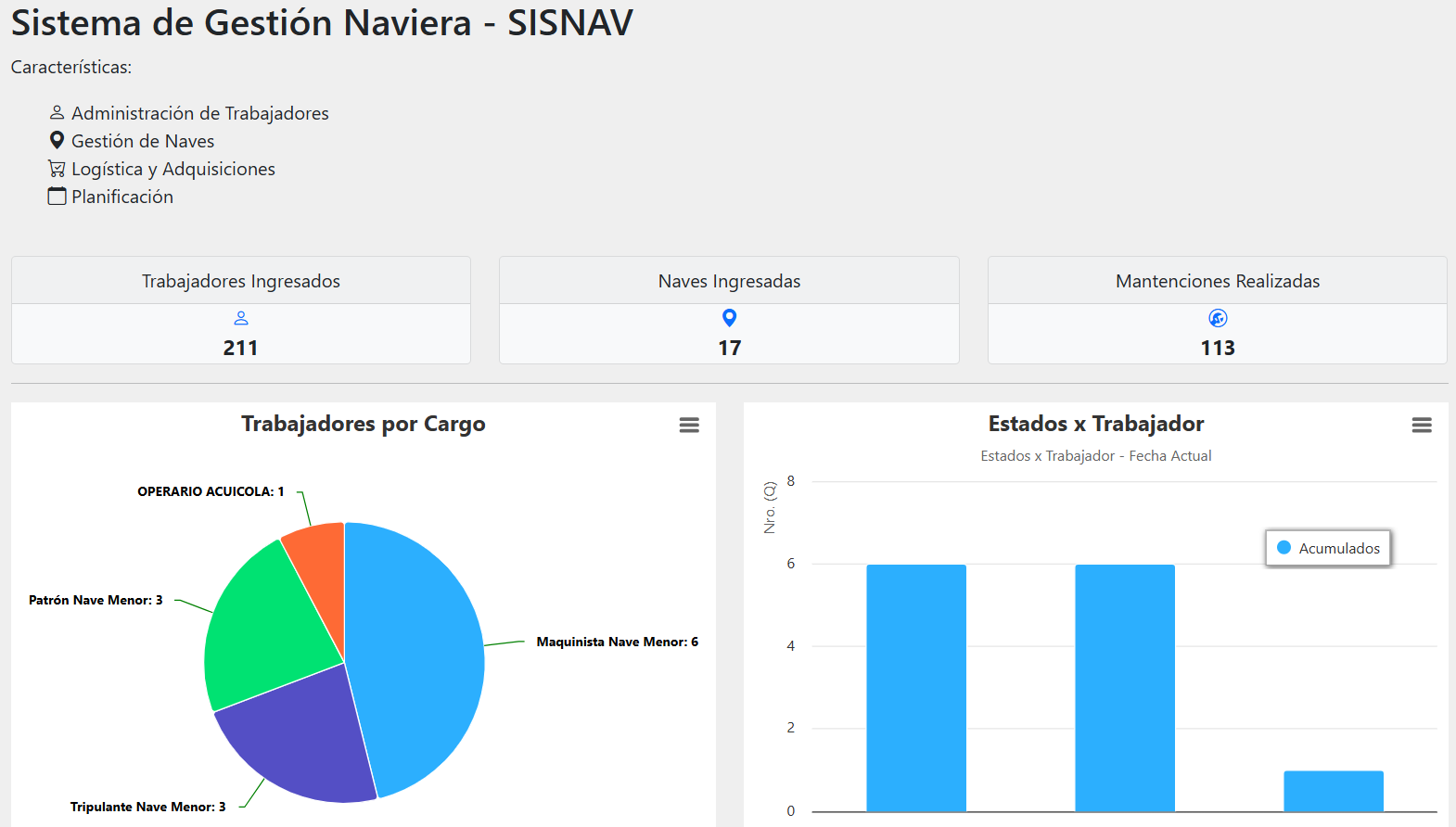The height and width of the screenshot is (827, 1456).
Task: Click the shortest bar in Estados chart
Action: tap(1333, 791)
